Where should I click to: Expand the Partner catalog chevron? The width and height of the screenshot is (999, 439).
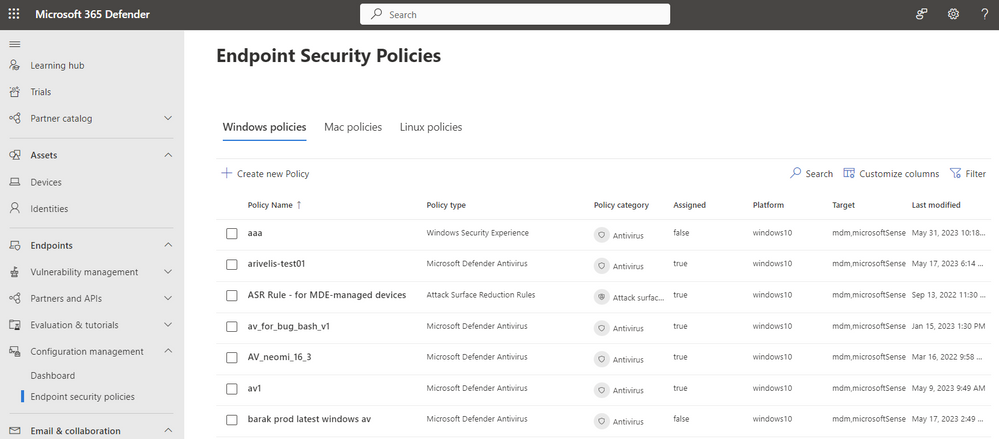[168, 119]
